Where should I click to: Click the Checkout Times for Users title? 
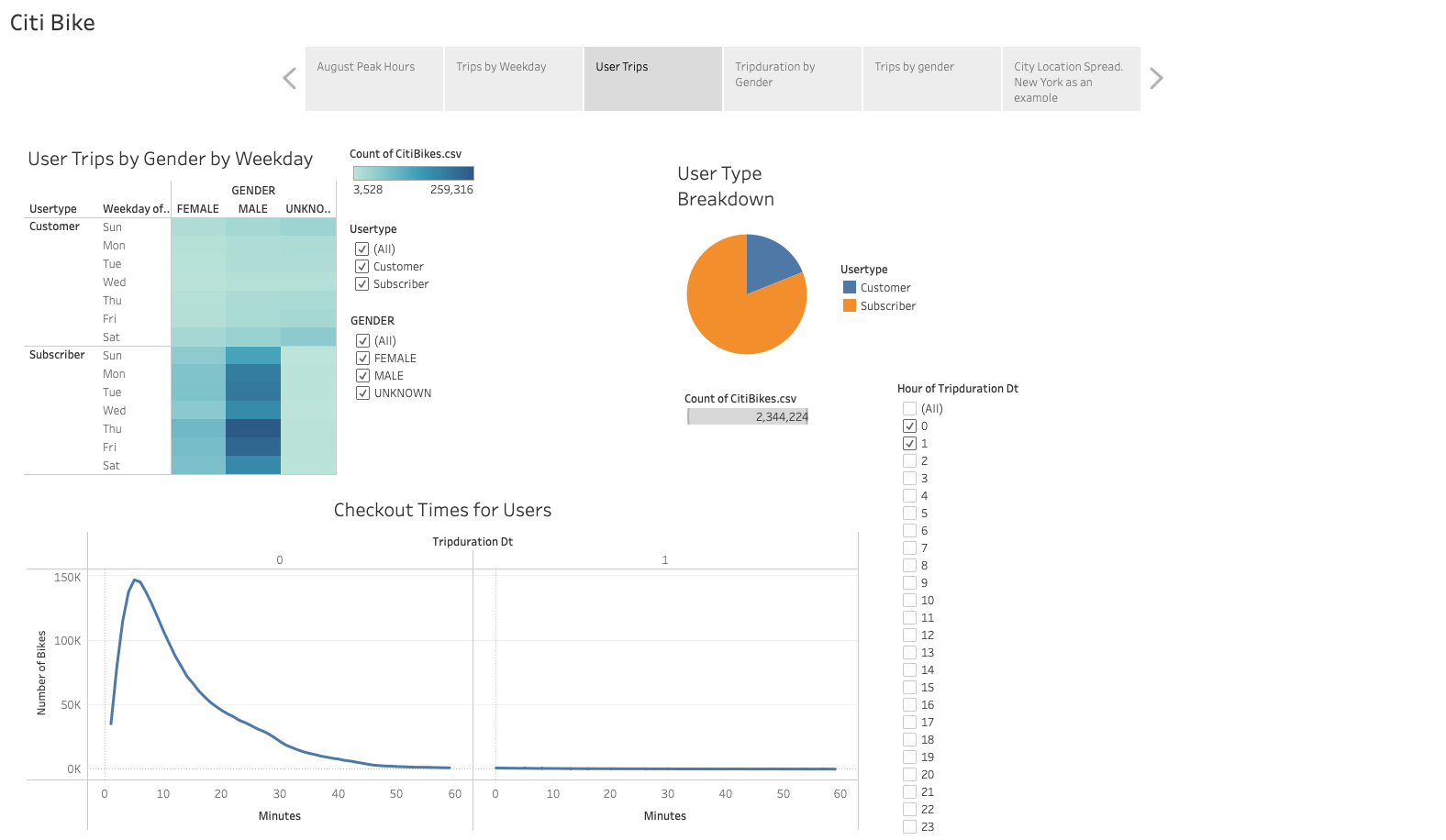click(x=443, y=510)
